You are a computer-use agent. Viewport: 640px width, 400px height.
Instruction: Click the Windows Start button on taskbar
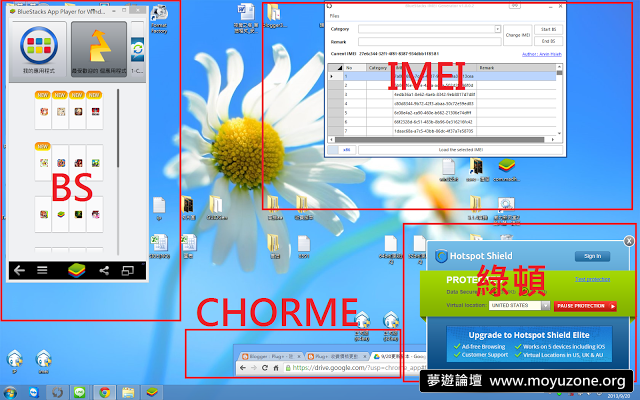9,393
